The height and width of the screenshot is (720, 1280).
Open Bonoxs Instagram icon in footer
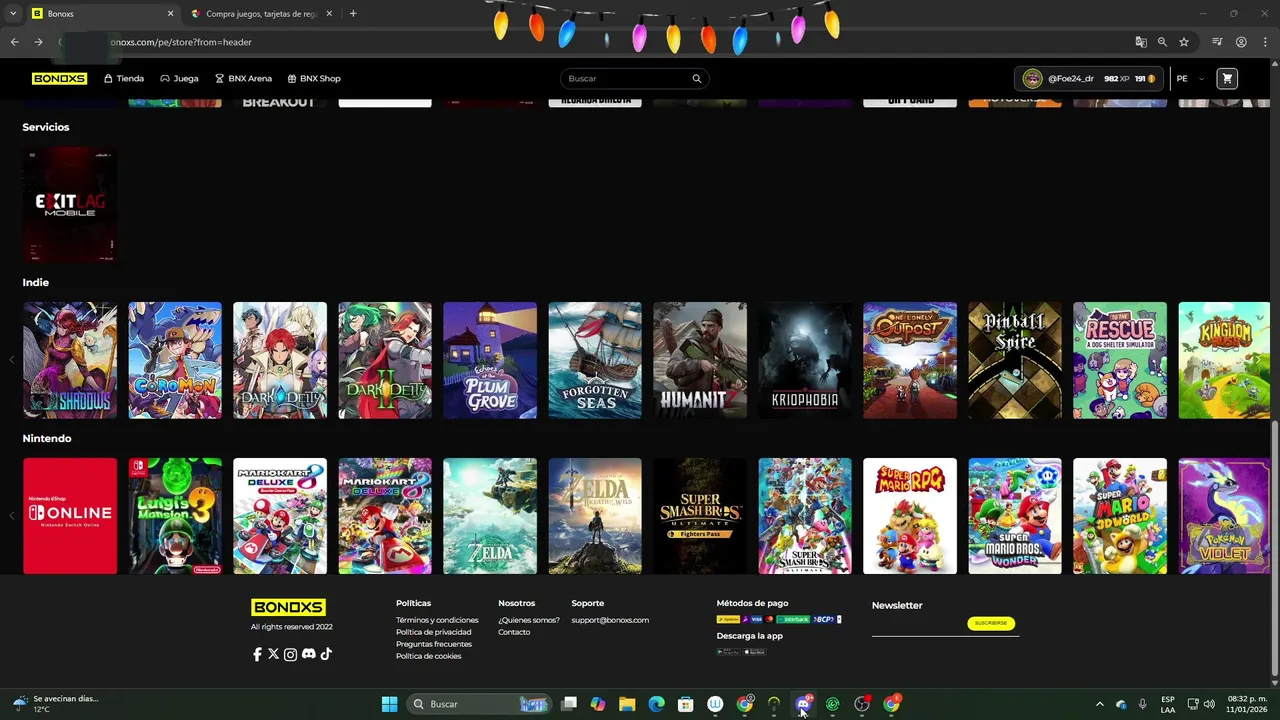(290, 654)
